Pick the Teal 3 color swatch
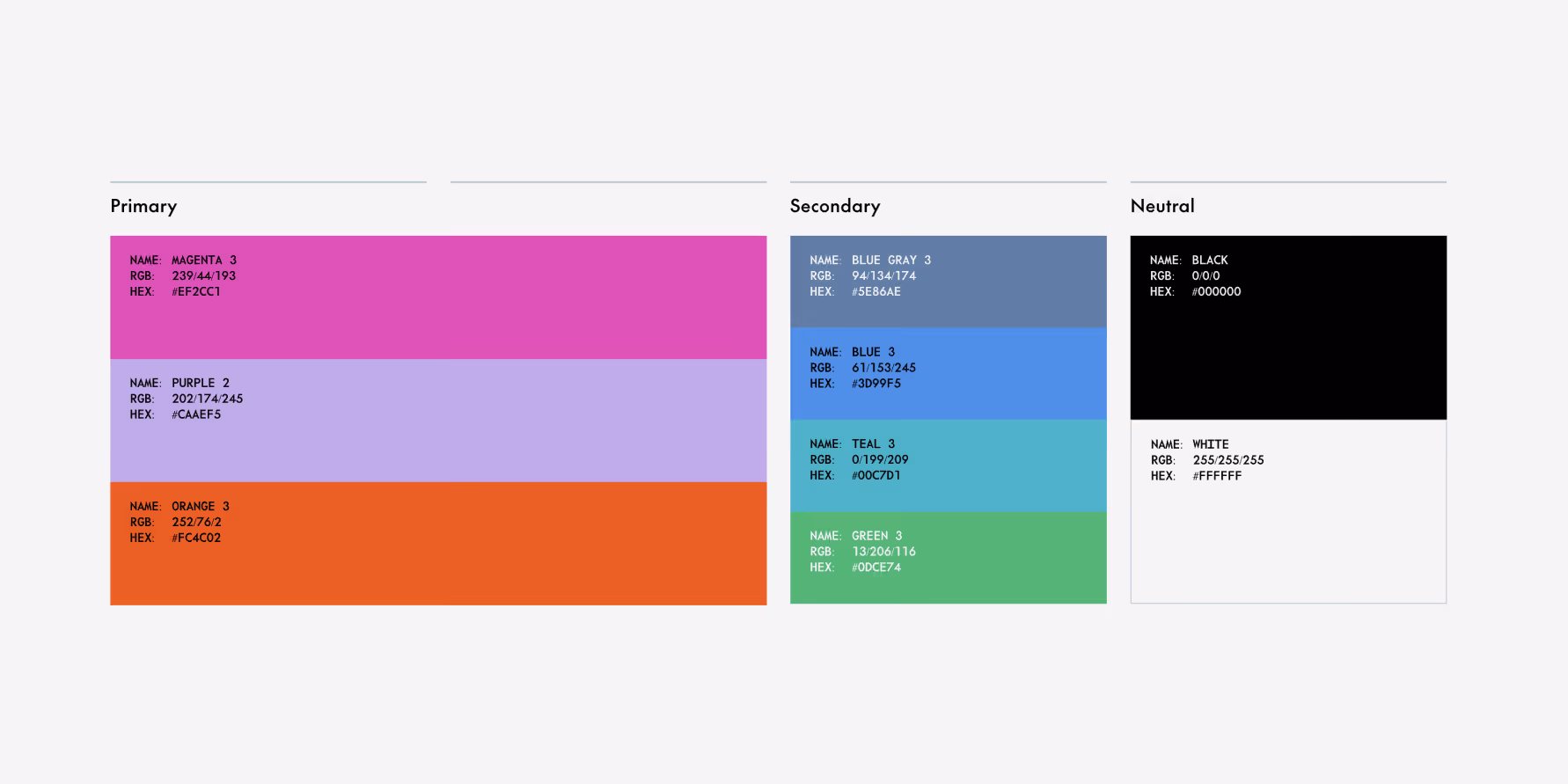This screenshot has width=1568, height=784. (949, 465)
